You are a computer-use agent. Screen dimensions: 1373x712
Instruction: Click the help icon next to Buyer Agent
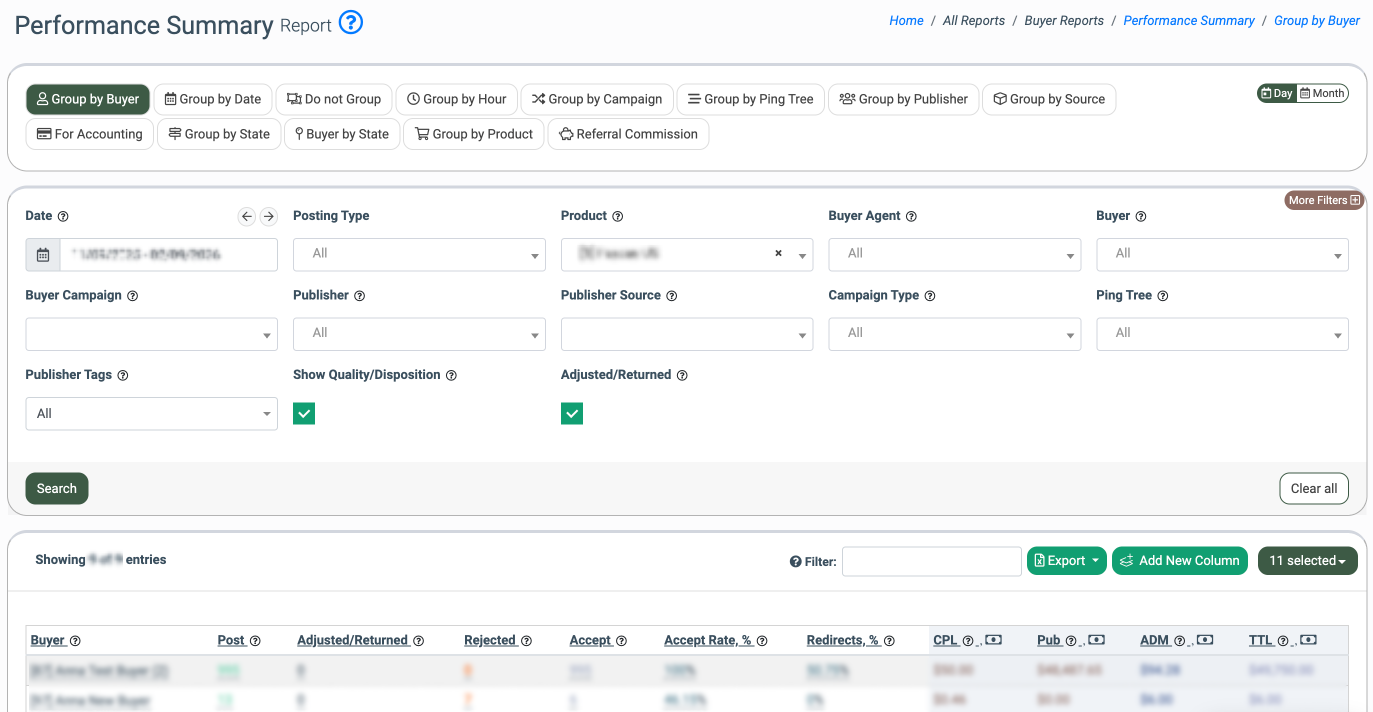[x=911, y=216]
